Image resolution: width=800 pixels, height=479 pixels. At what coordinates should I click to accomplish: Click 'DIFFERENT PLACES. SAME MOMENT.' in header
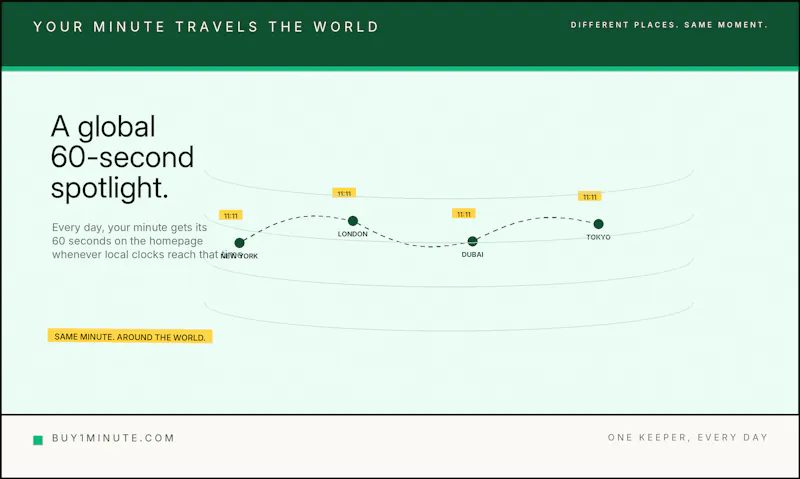669,25
